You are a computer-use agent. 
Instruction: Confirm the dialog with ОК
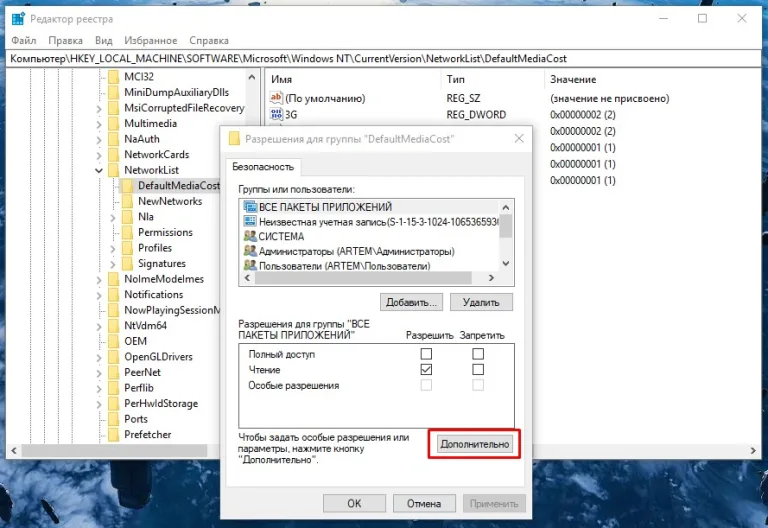tap(354, 504)
